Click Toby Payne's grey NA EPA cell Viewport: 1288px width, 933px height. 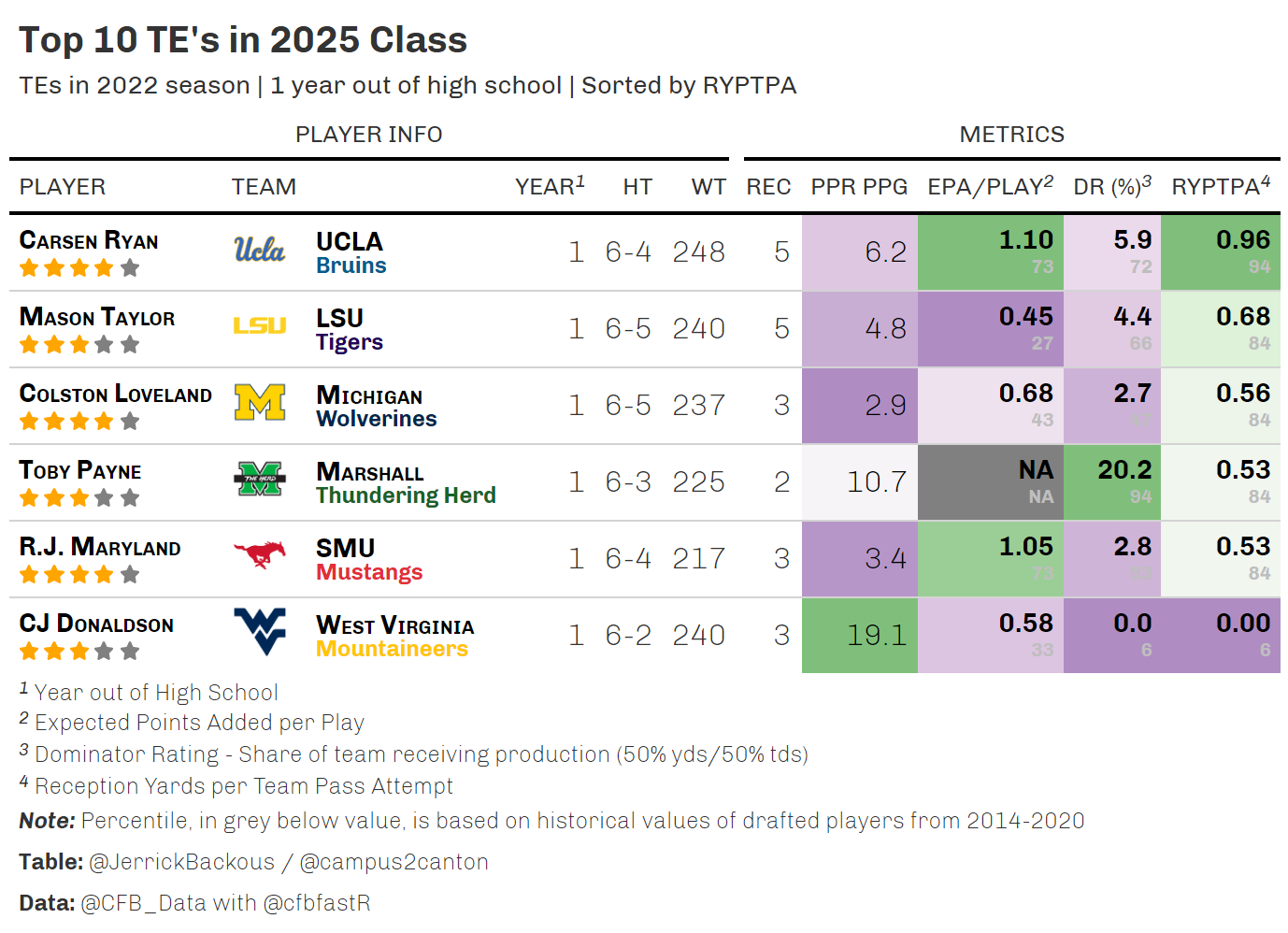coord(990,481)
